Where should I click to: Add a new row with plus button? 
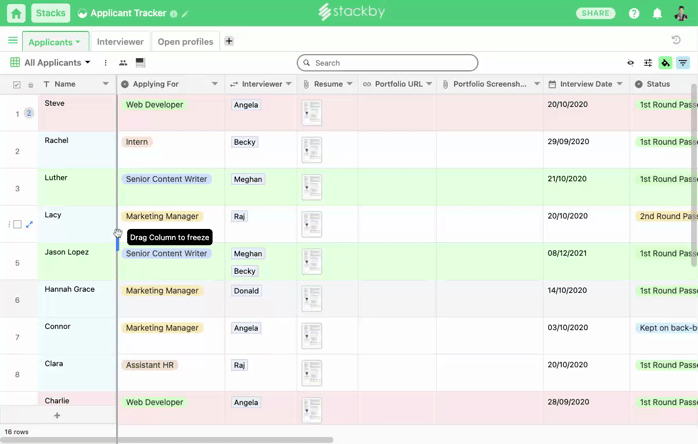tap(57, 415)
